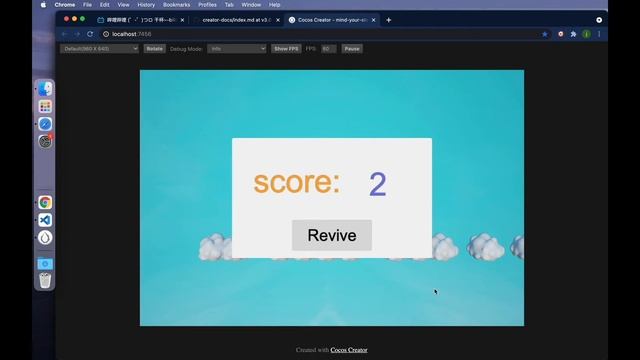
Task: Click the score value 2
Action: [x=378, y=184]
